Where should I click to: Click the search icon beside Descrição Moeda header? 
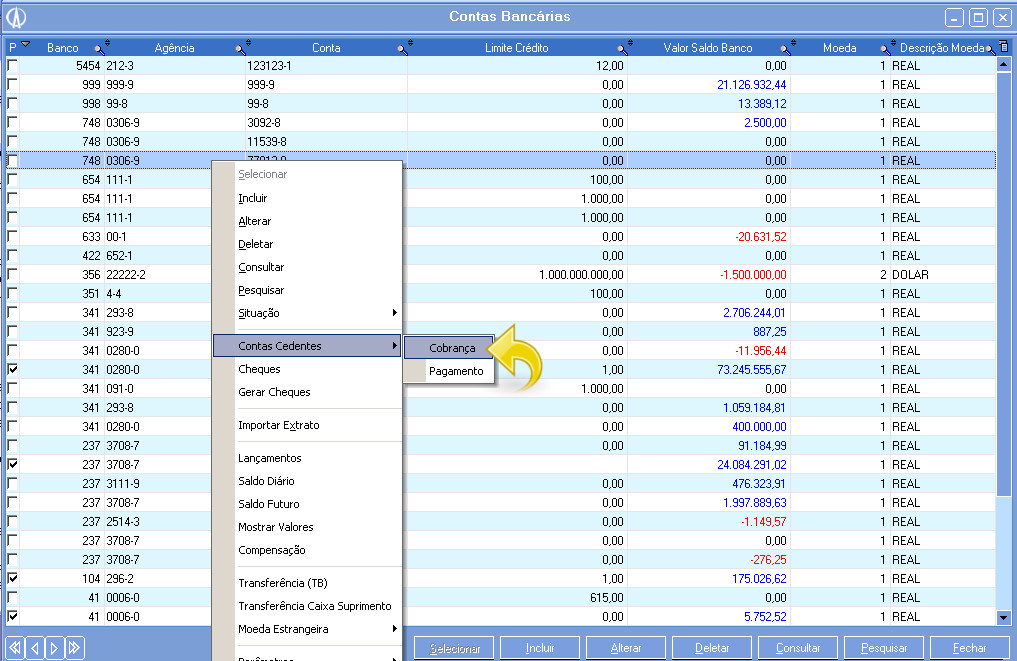click(x=990, y=49)
